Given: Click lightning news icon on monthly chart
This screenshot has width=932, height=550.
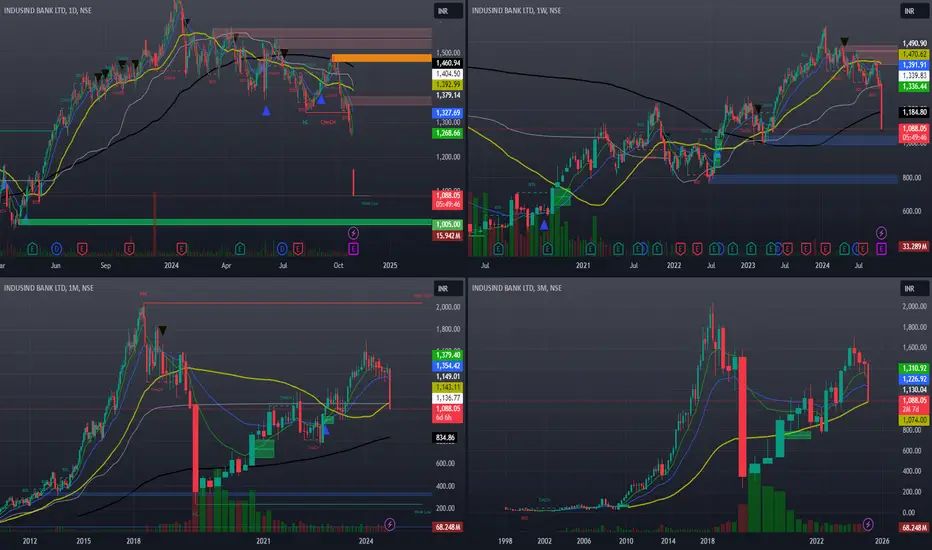Looking at the screenshot, I should tap(390, 524).
